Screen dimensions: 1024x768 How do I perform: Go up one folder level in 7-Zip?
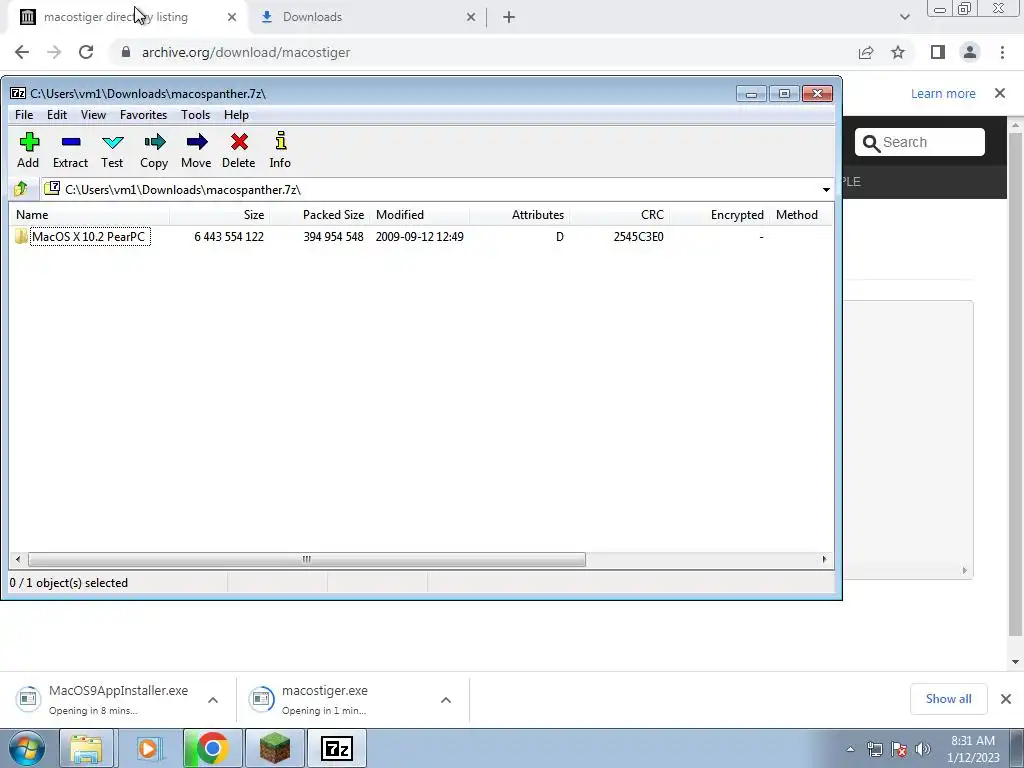point(21,189)
